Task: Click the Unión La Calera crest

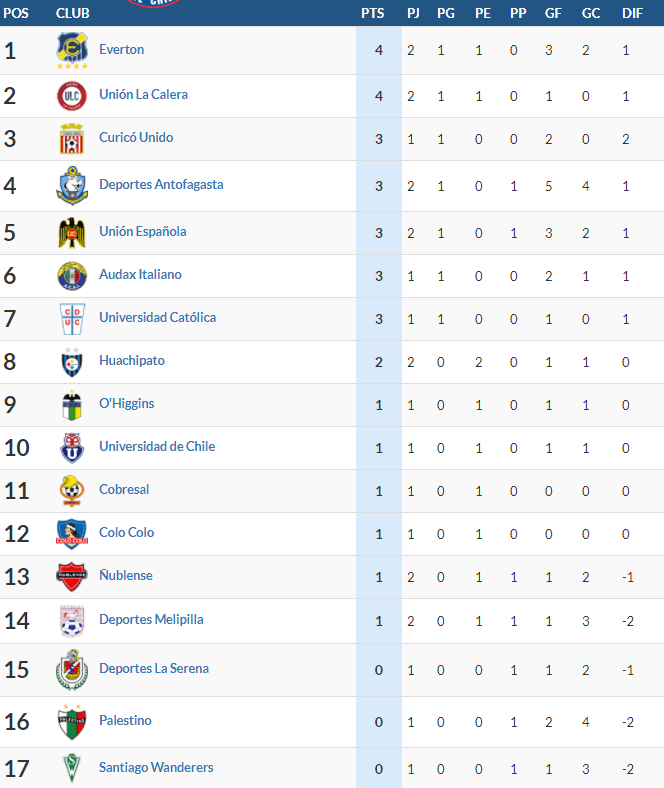Action: click(72, 96)
